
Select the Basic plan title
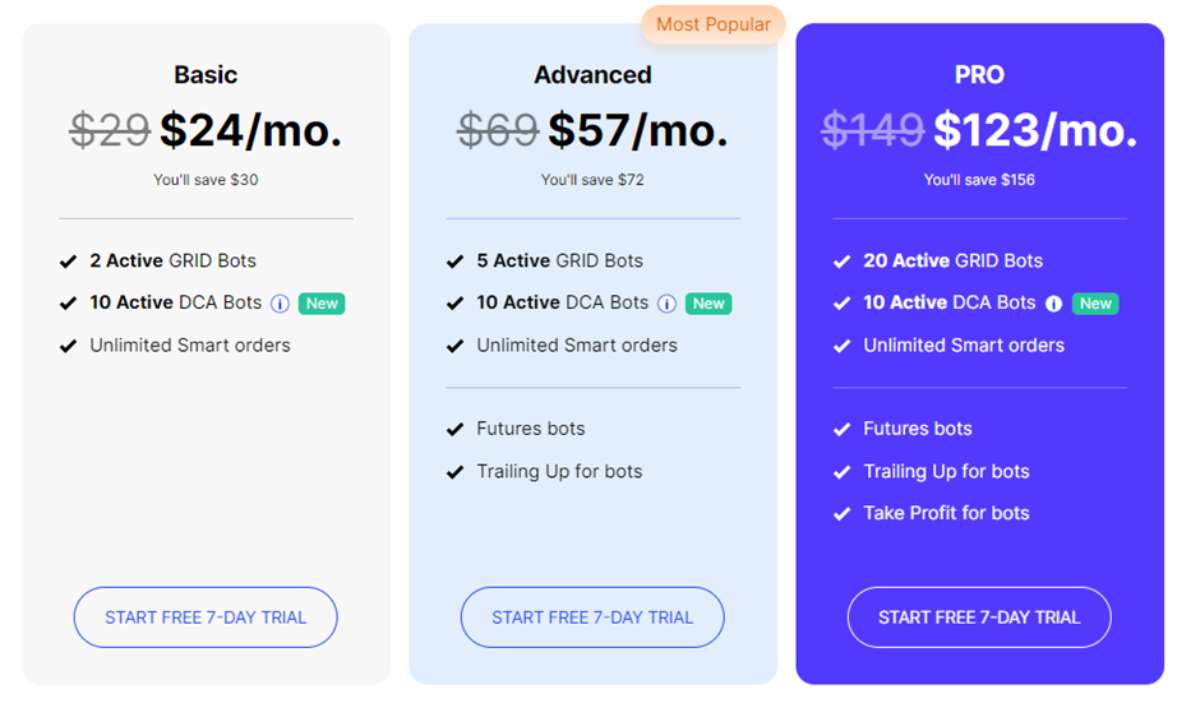coord(206,75)
